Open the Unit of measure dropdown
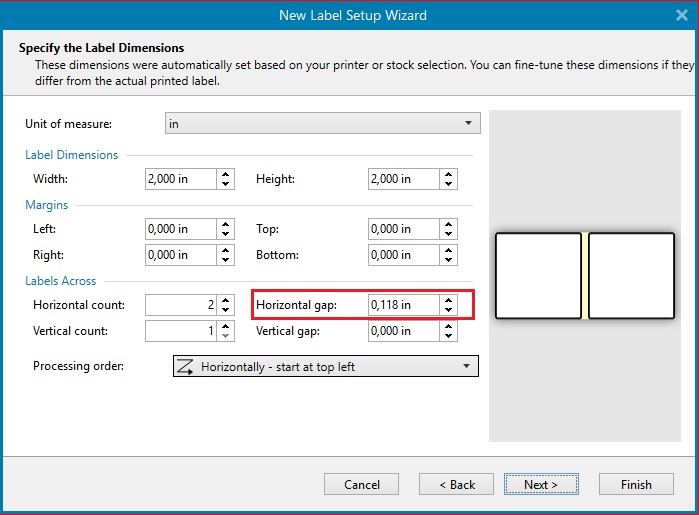Screen dimensions: 699x515 click(x=322, y=123)
